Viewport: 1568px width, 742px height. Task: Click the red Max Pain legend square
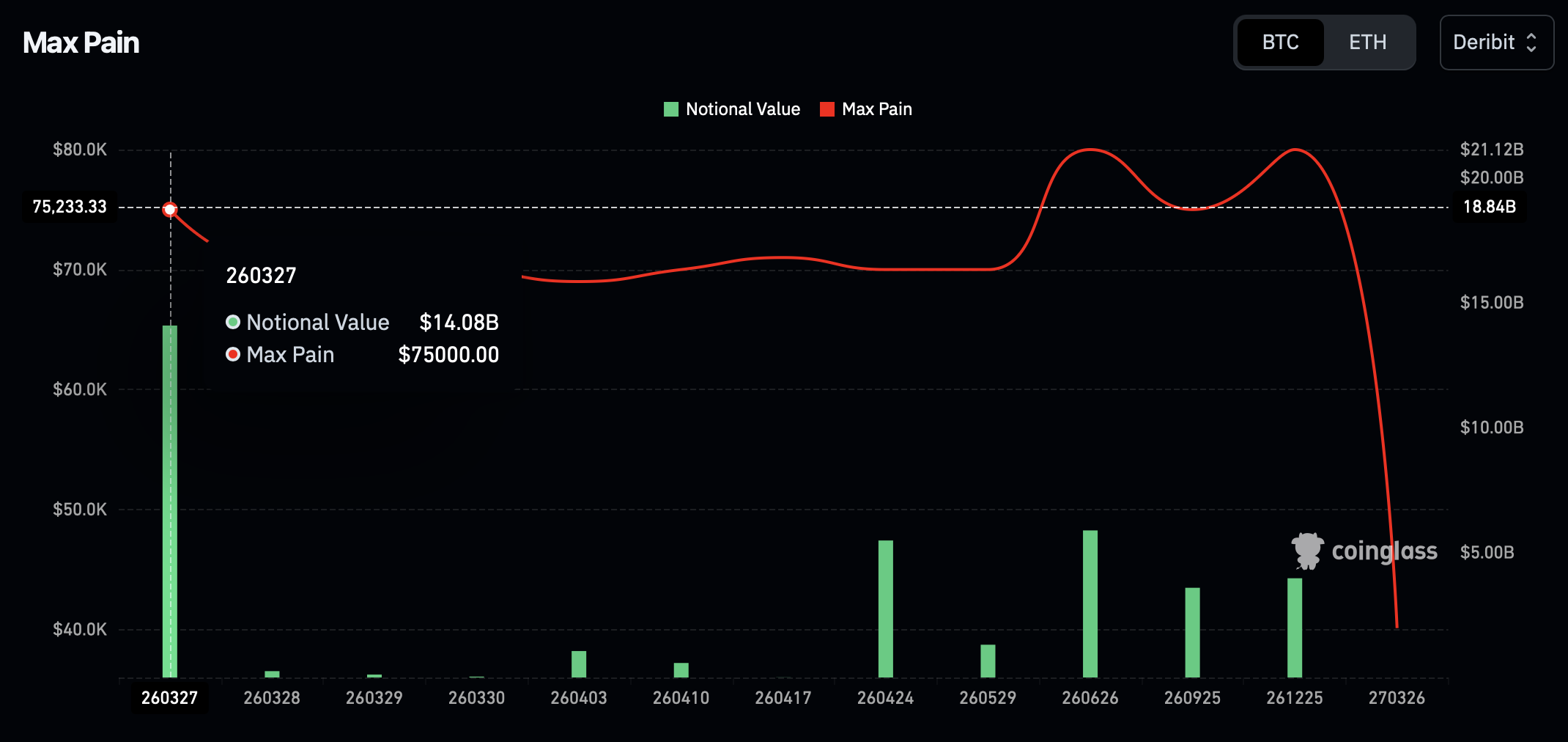click(x=828, y=109)
